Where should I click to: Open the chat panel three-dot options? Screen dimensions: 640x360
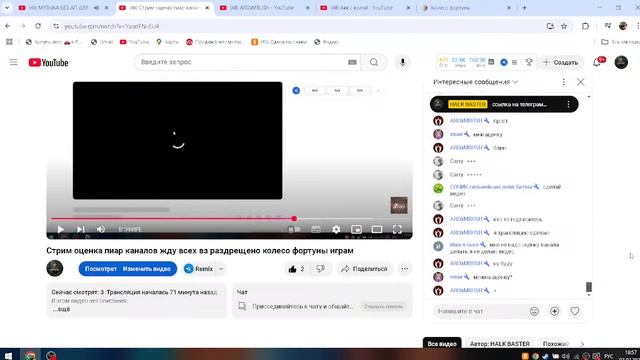click(x=564, y=82)
